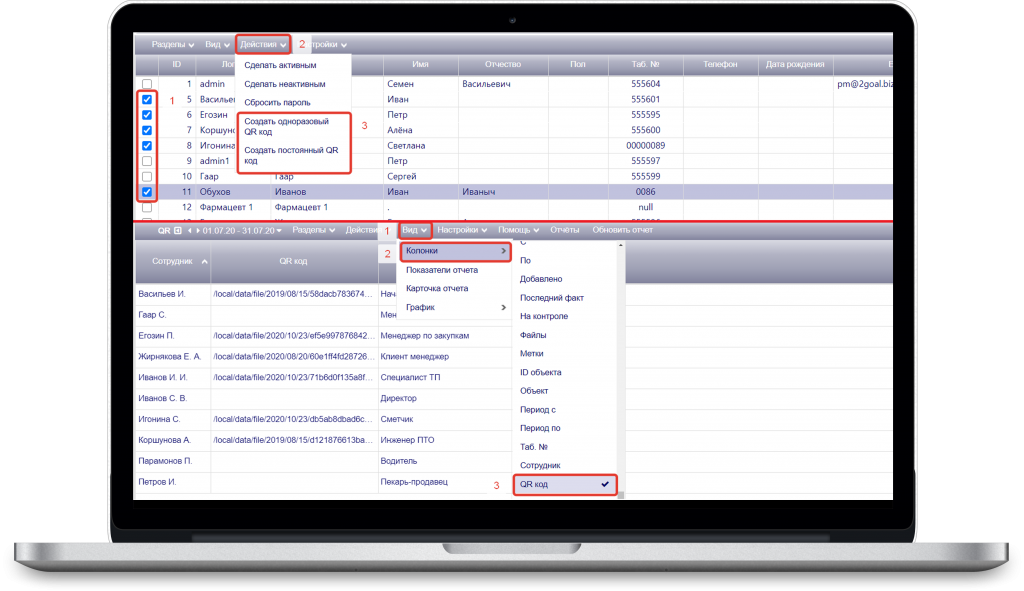Image resolution: width=1024 pixels, height=591 pixels.
Task: Open the date range 01.07.20 - 31.07.20 dropdown
Action: pos(242,231)
